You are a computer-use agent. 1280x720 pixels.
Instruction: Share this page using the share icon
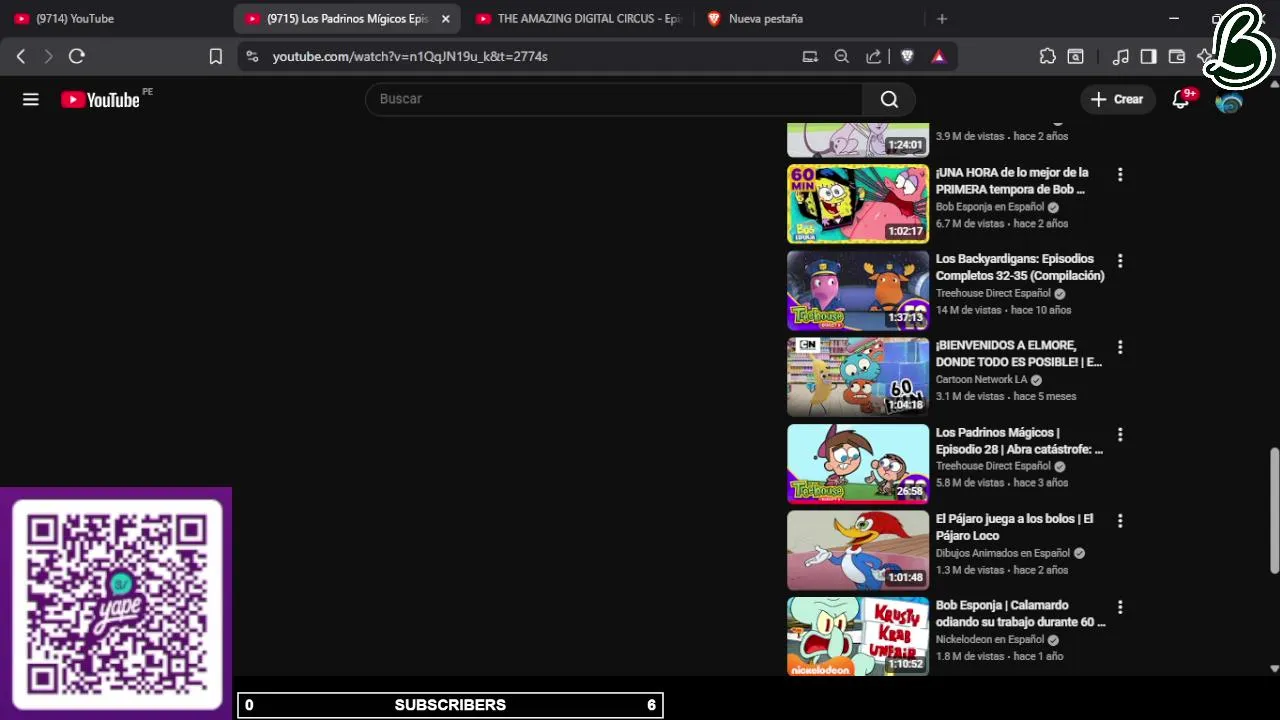pyautogui.click(x=874, y=57)
